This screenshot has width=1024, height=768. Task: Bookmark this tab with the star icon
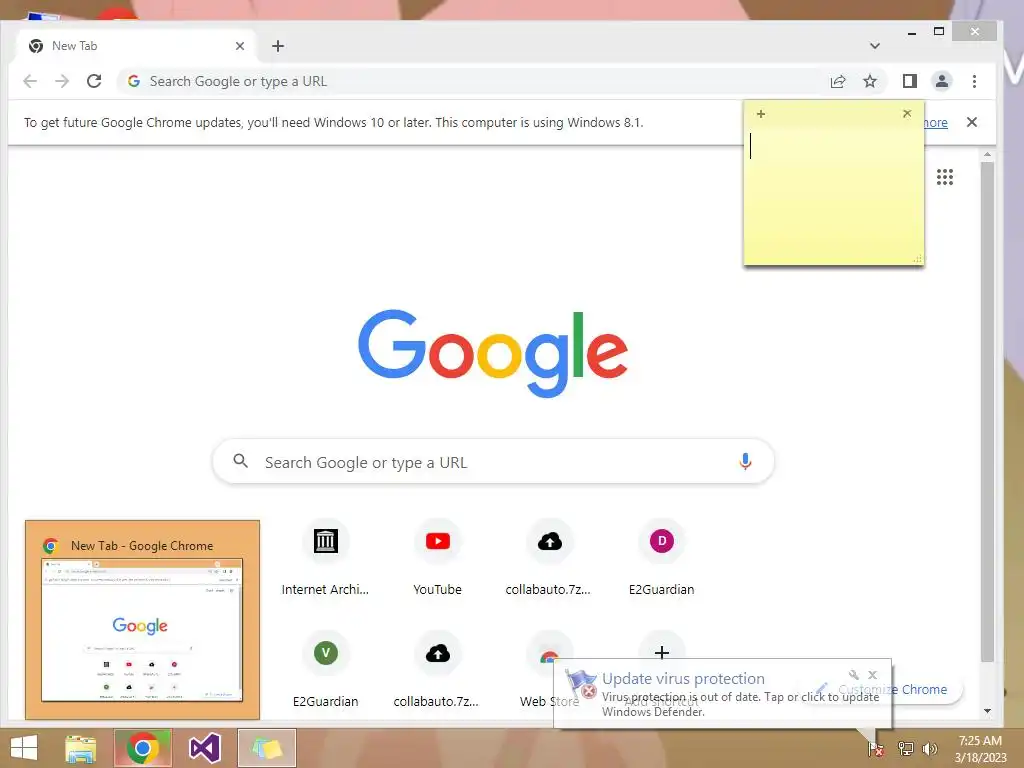[x=870, y=81]
